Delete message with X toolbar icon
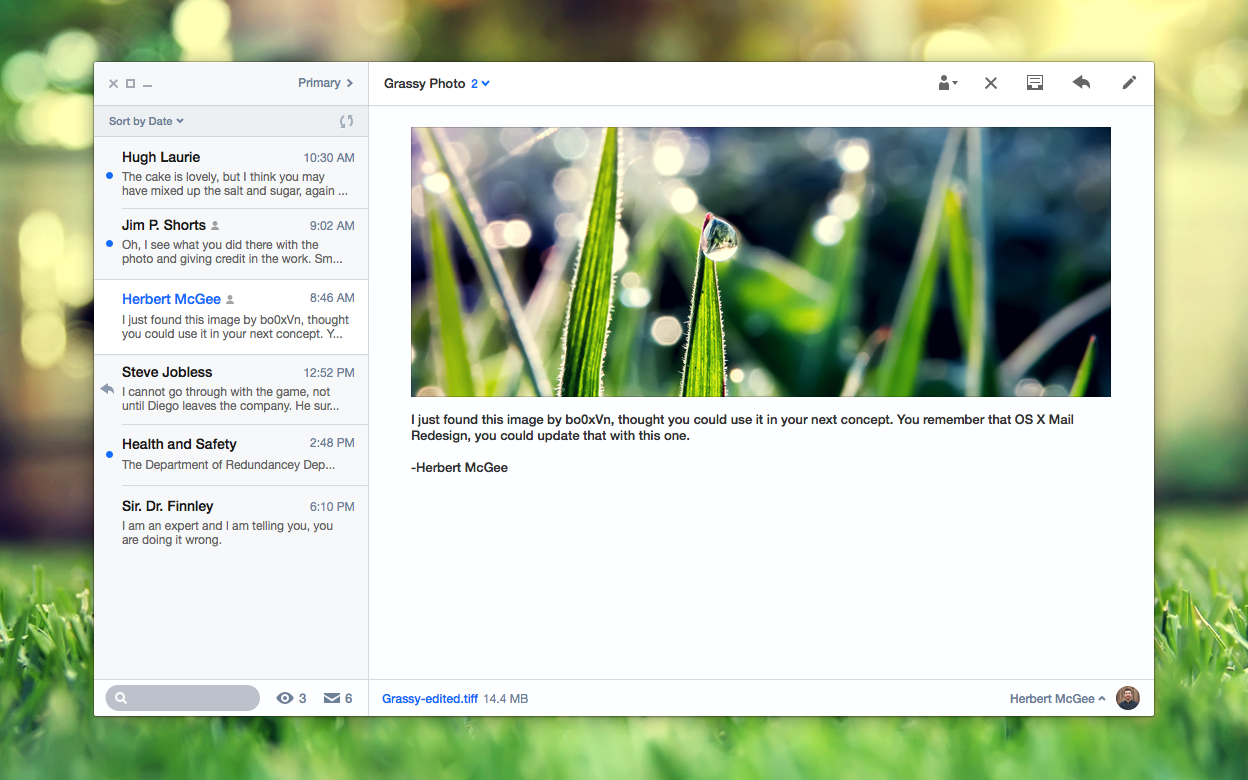Screen dimensions: 1248x780 [x=991, y=83]
